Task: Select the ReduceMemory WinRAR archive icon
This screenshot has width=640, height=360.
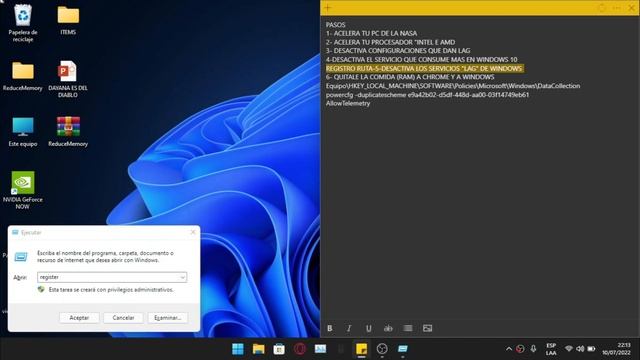Action: click(x=68, y=132)
